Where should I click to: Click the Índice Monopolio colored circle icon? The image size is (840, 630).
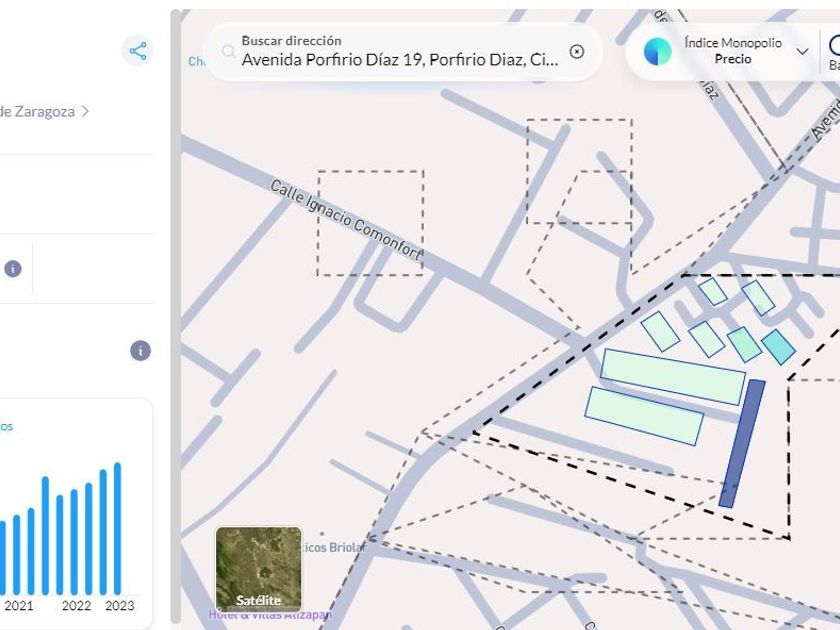[x=658, y=52]
